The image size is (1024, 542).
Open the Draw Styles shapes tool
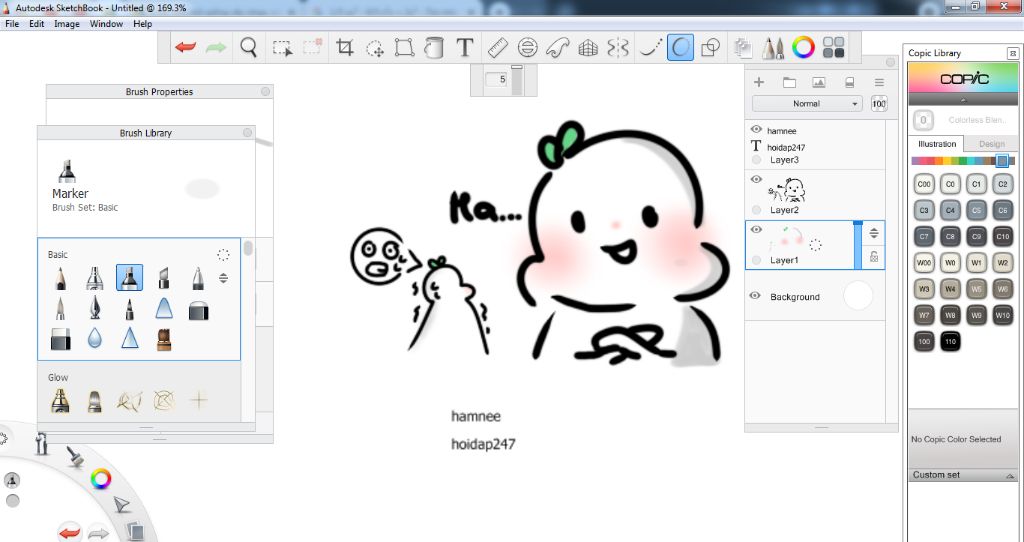pyautogui.click(x=710, y=48)
